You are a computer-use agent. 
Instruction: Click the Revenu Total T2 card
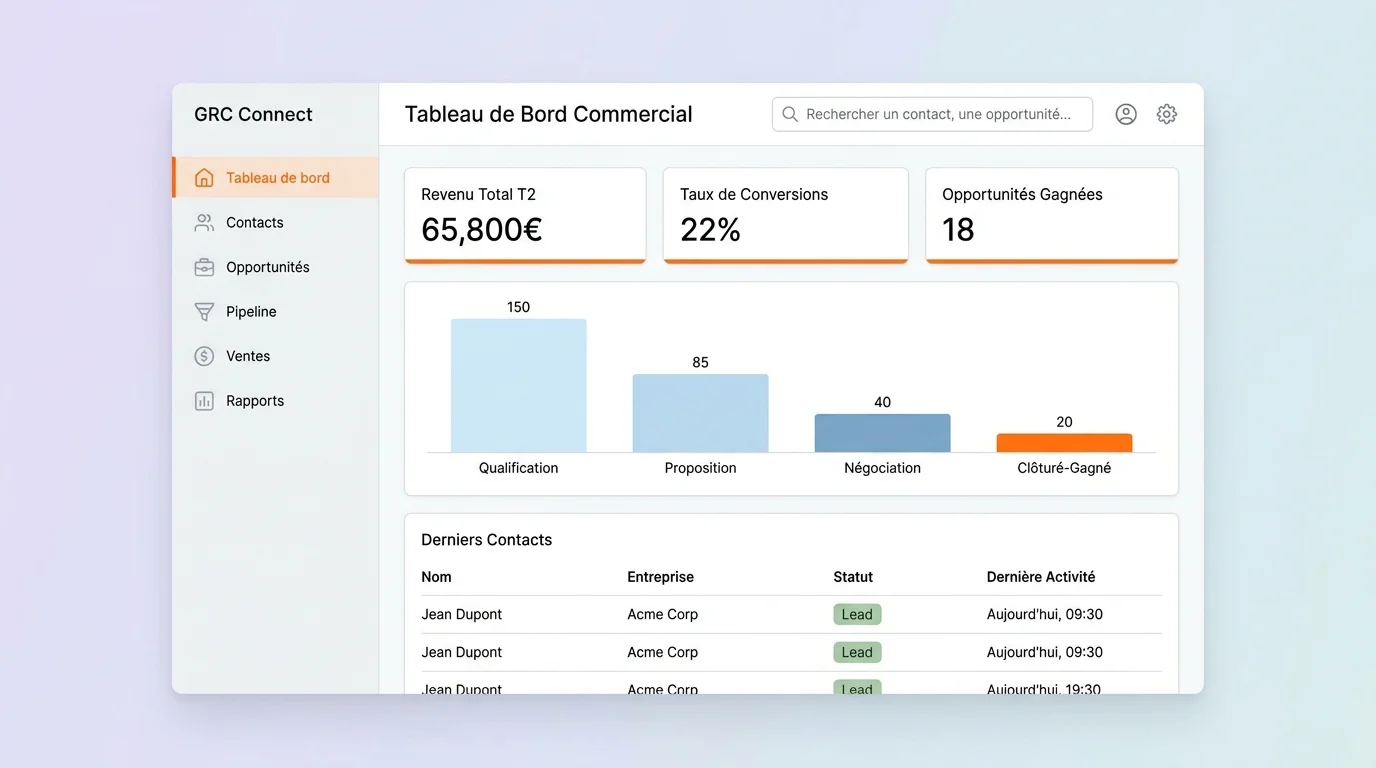(x=525, y=215)
